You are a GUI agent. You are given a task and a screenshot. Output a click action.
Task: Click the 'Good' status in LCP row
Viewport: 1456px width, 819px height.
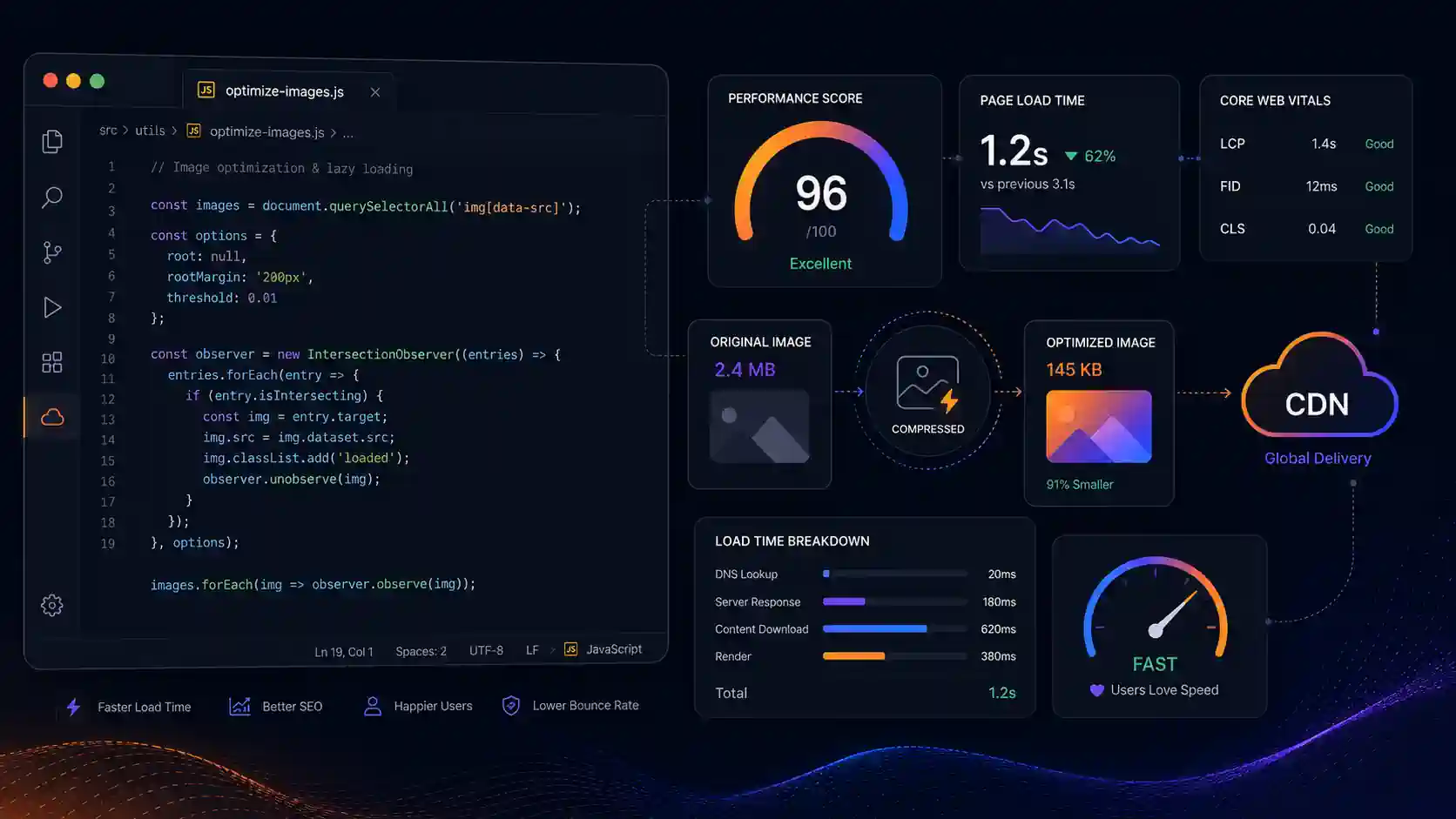click(1379, 144)
